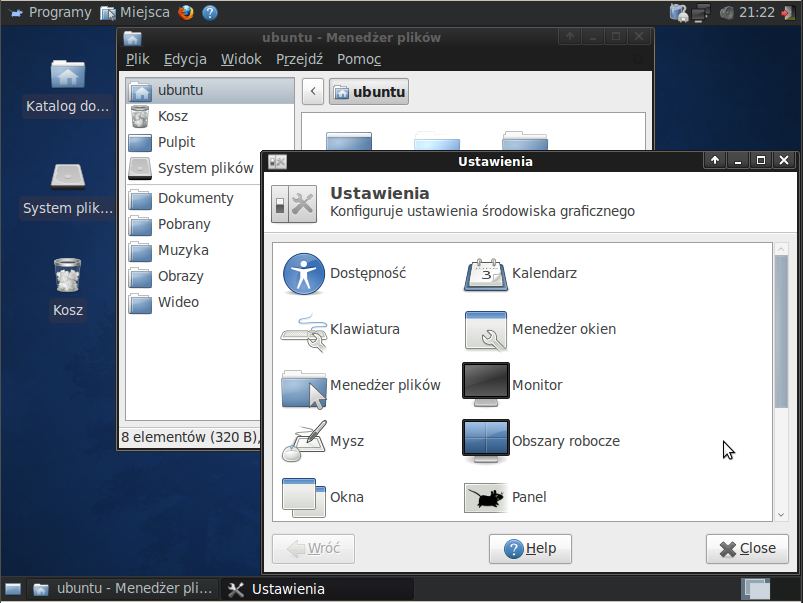Open the Programy applications menu
This screenshot has width=803, height=603.
(50, 13)
